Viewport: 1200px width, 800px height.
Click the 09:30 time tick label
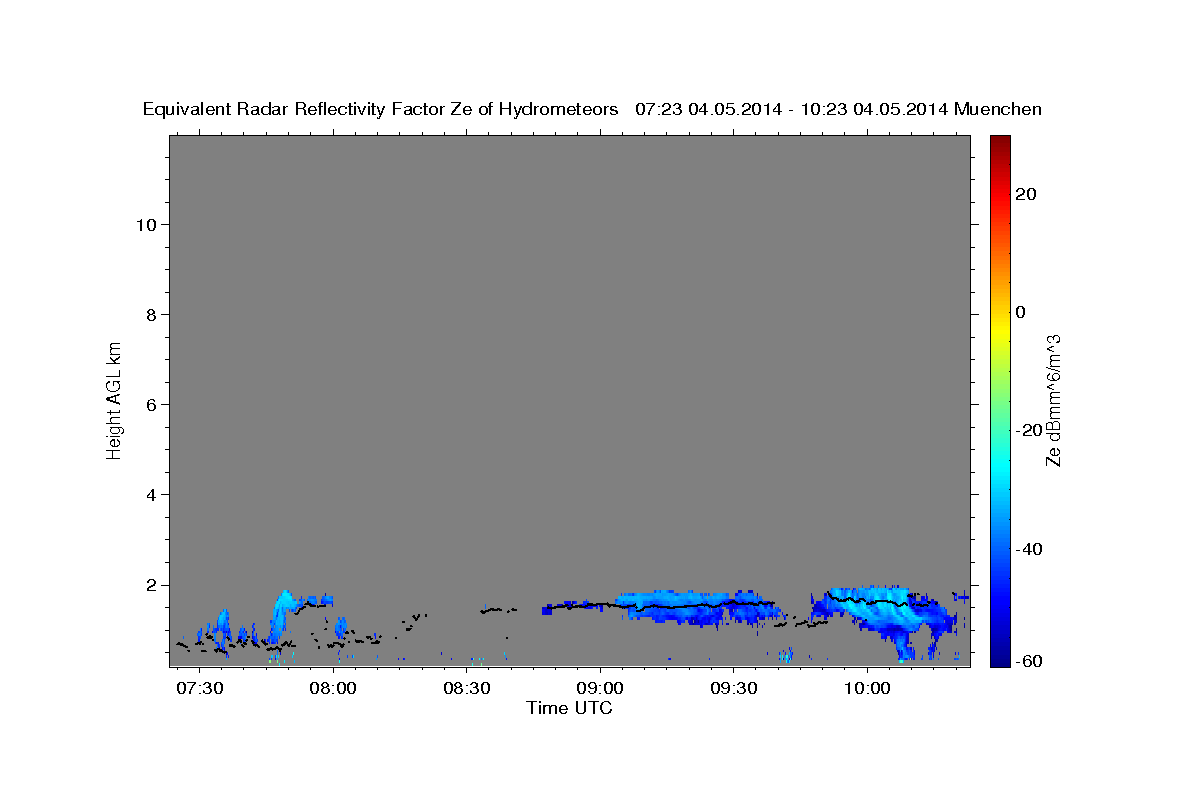click(x=733, y=689)
